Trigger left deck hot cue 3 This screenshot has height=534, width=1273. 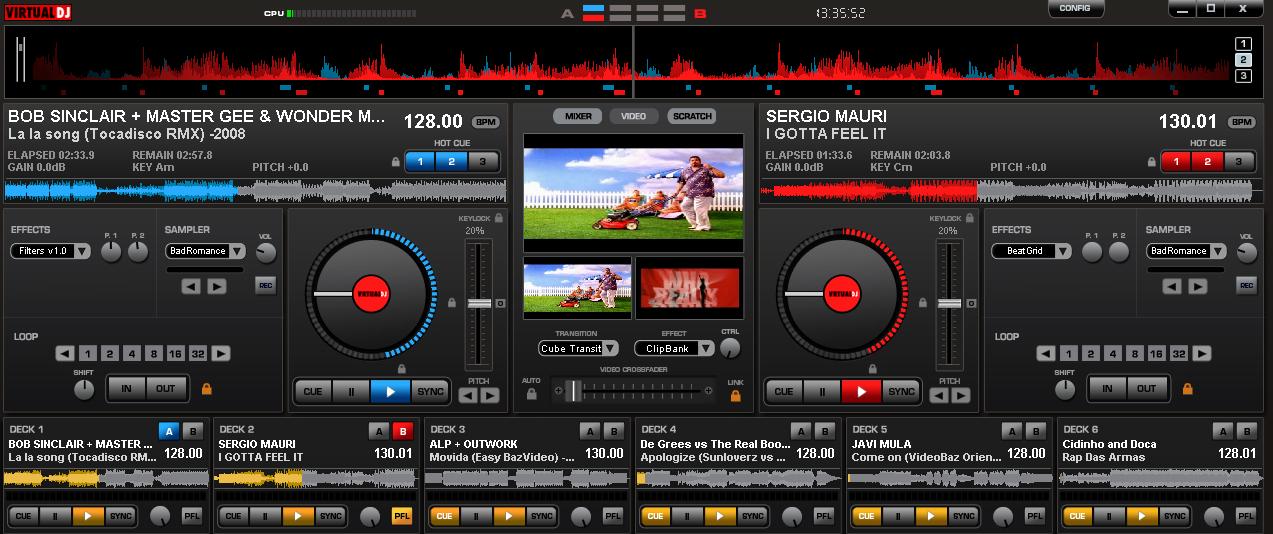coord(483,161)
